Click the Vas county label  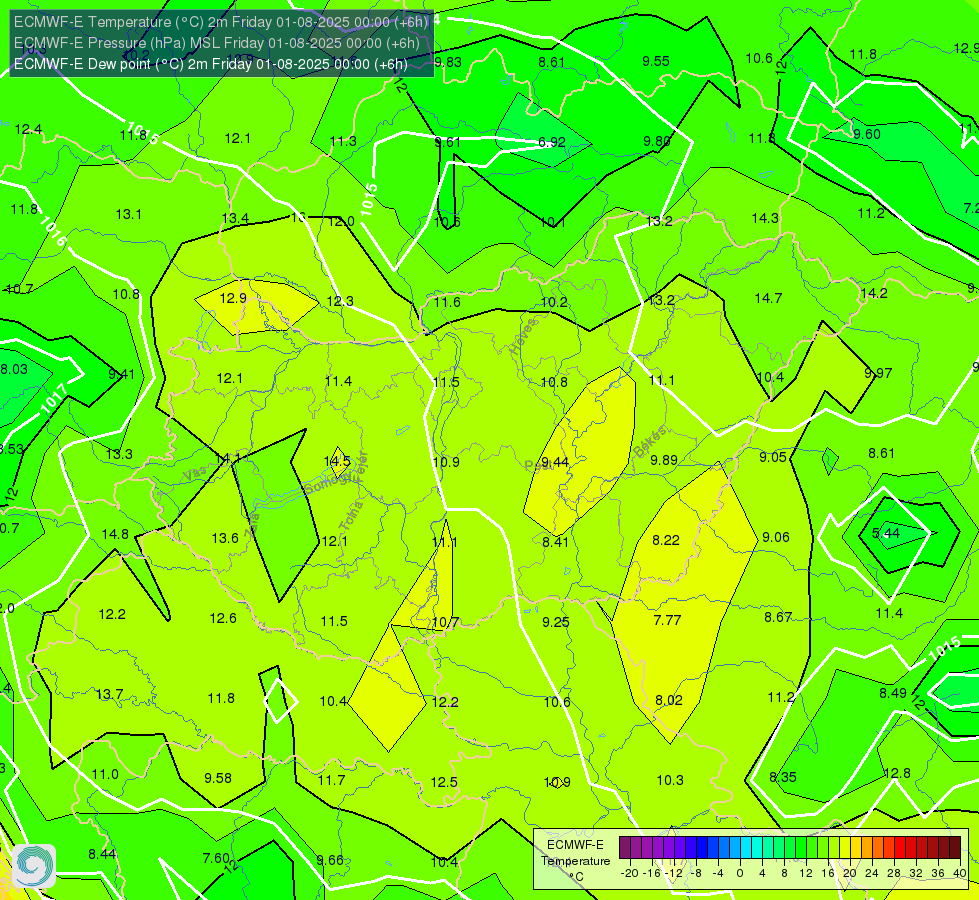(x=195, y=475)
